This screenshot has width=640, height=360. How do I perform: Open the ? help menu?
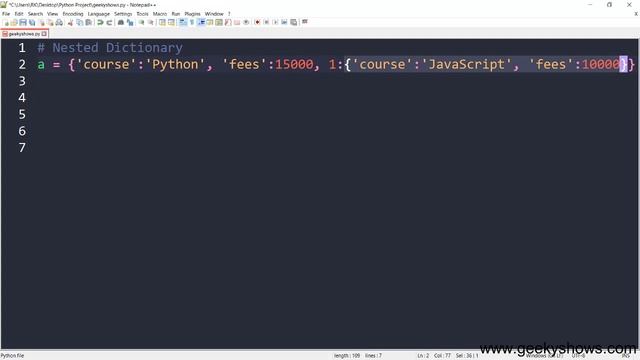[x=229, y=14]
